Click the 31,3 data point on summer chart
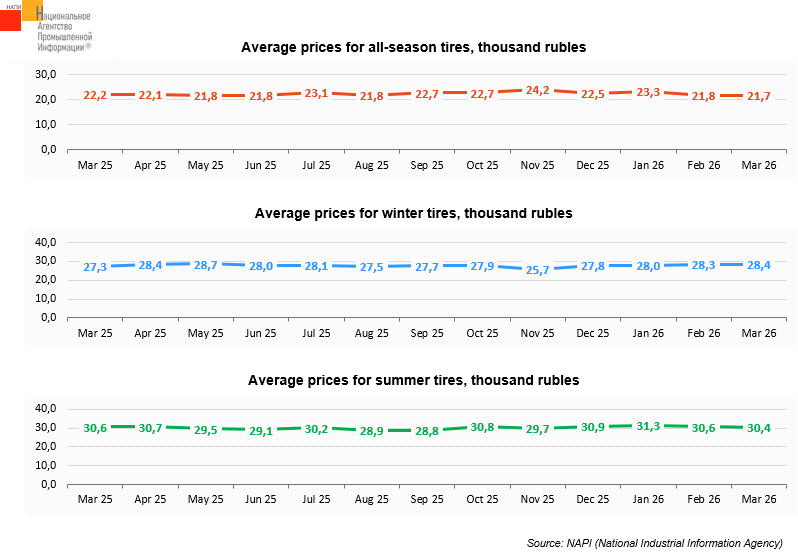Image resolution: width=798 pixels, height=556 pixels. click(x=648, y=426)
